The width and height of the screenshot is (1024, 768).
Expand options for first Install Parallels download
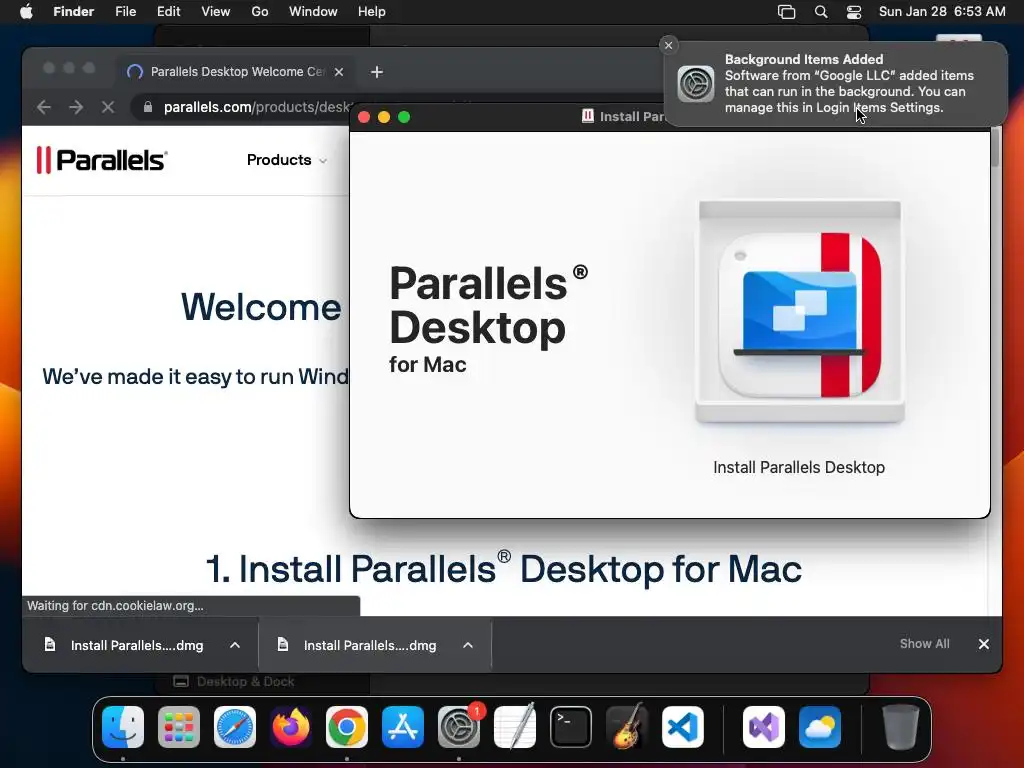[x=235, y=645]
